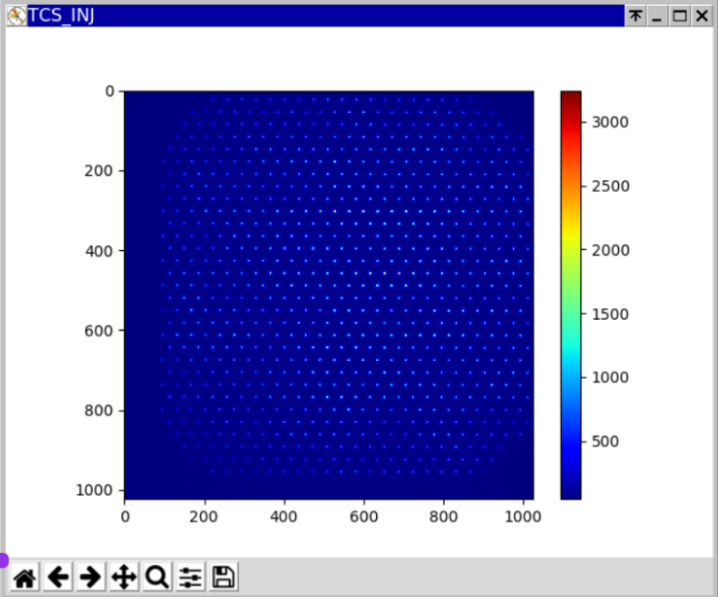The width and height of the screenshot is (718, 597).
Task: Click the red top of the colorbar
Action: (570, 95)
